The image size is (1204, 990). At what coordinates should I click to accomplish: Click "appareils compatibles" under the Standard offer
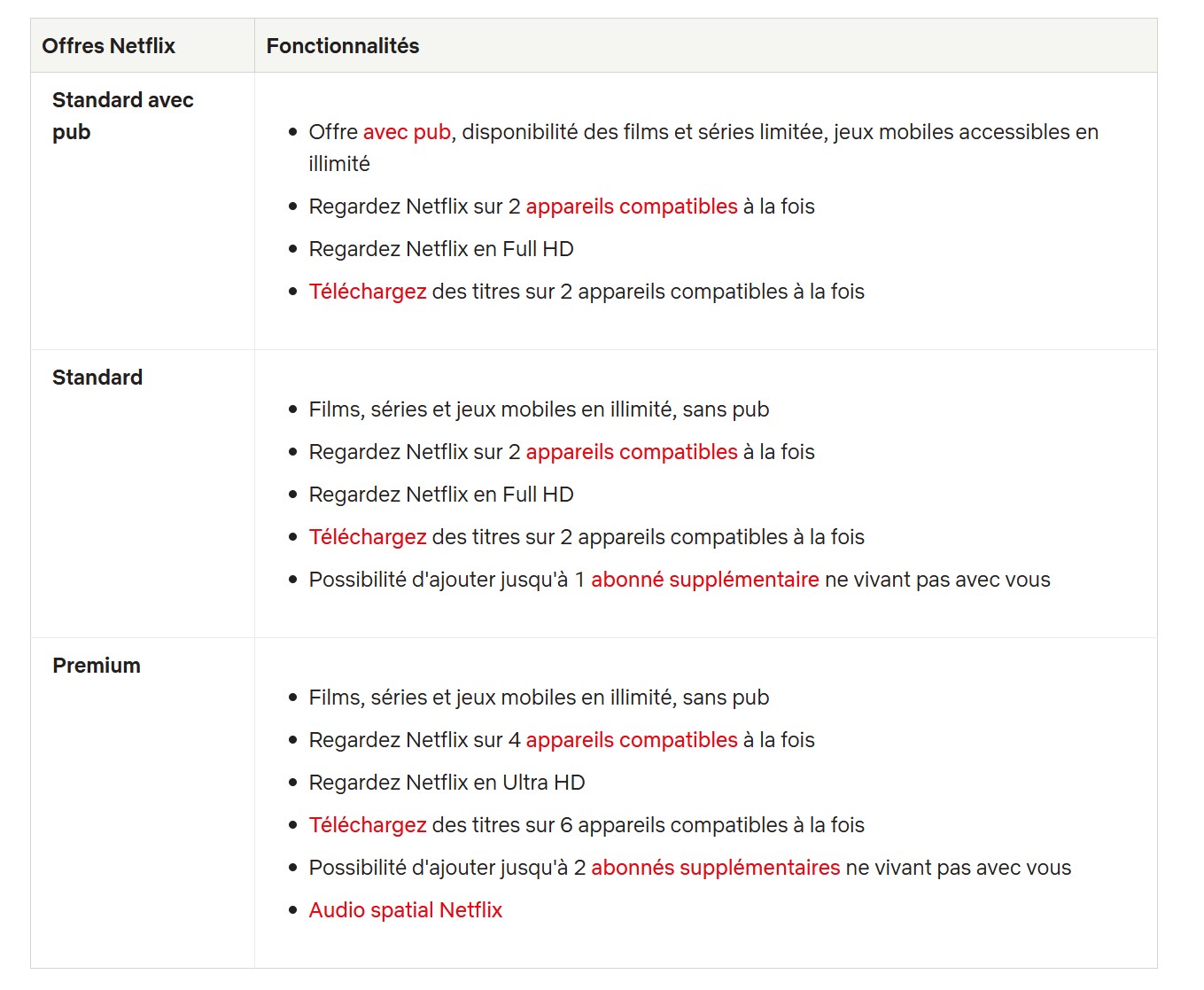pyautogui.click(x=631, y=452)
